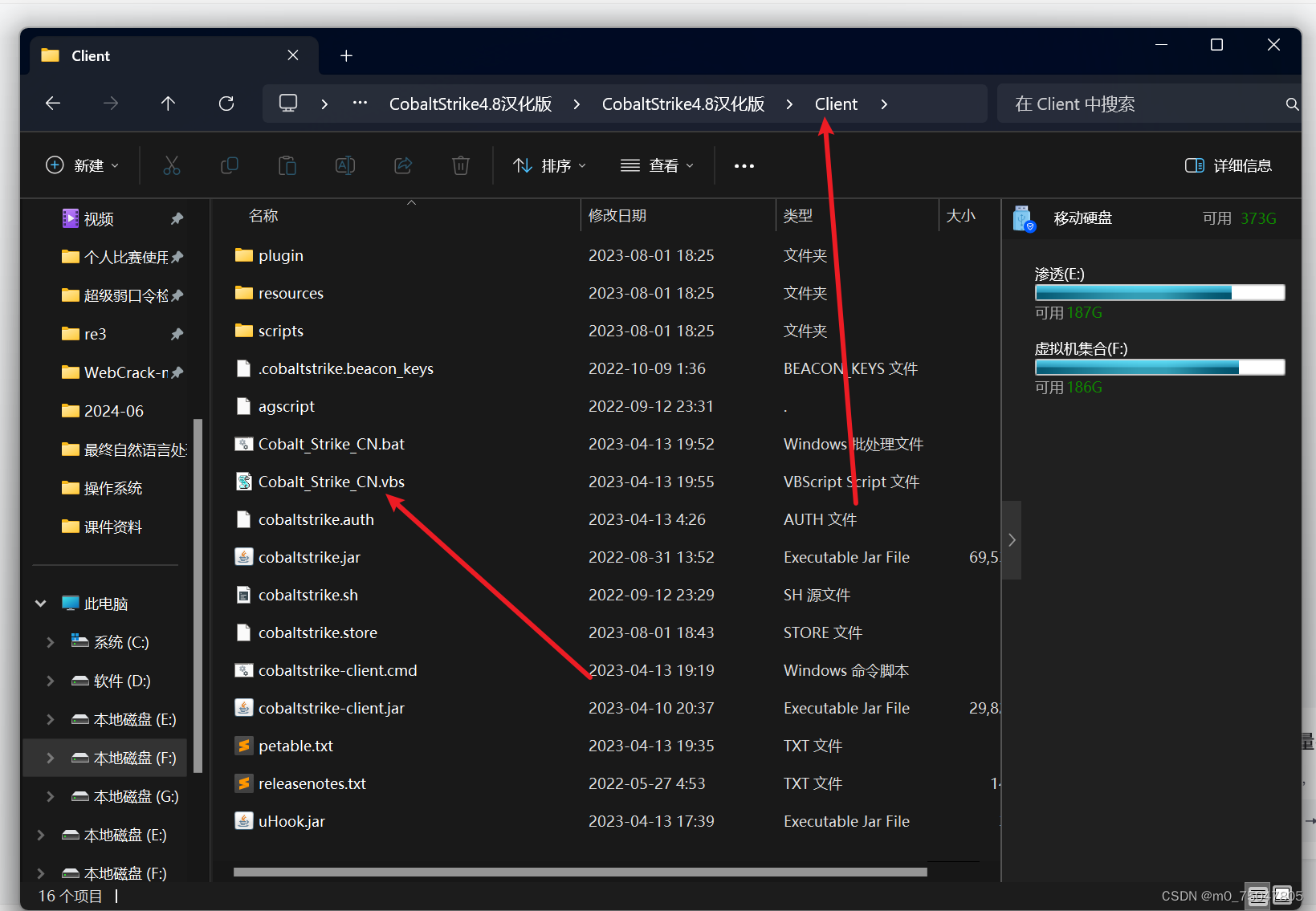Click the horizontal scrollbar of file list
Viewport: 1316px width, 911px height.
click(x=580, y=872)
